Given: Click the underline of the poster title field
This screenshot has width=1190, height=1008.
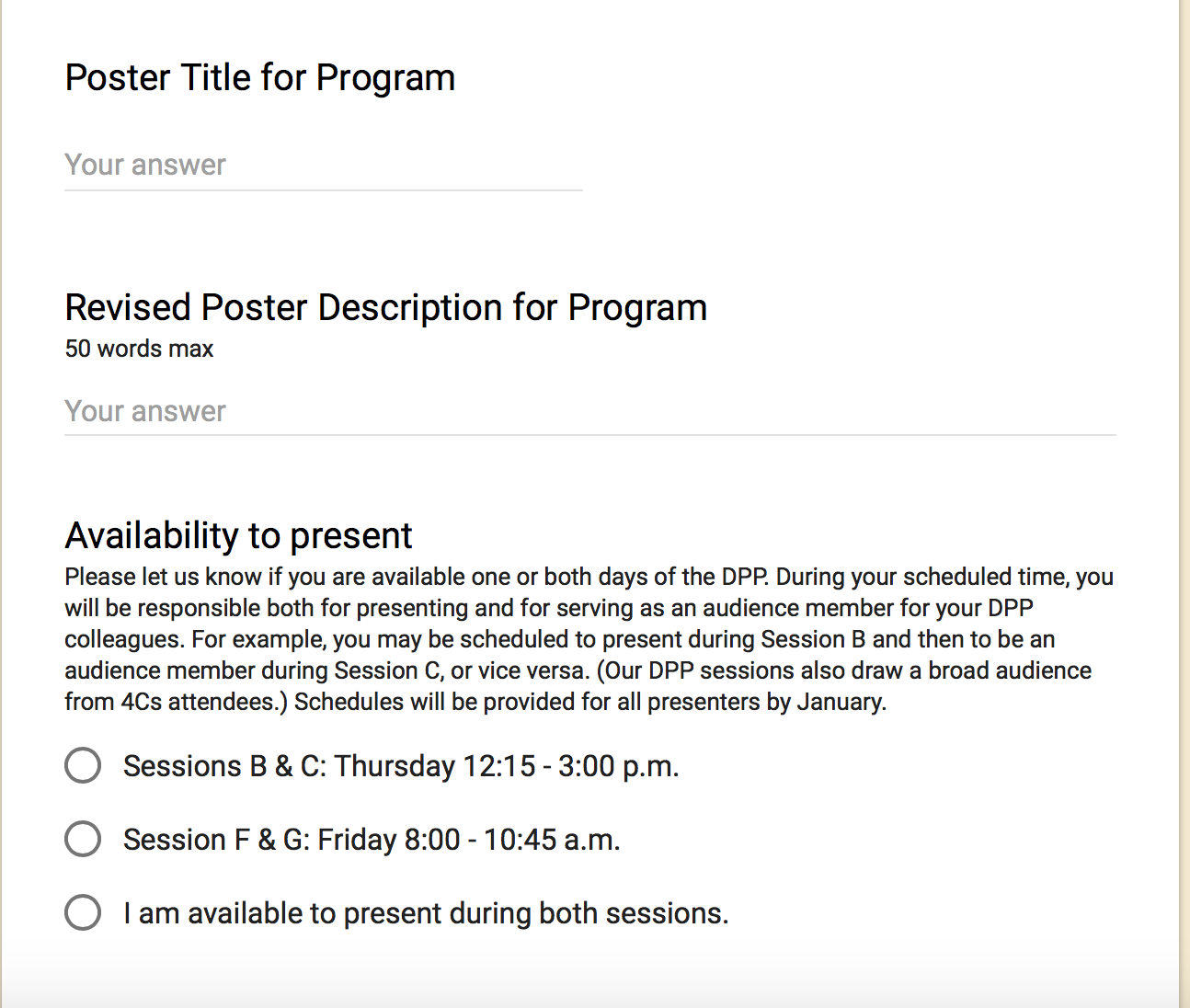Looking at the screenshot, I should coord(324,190).
